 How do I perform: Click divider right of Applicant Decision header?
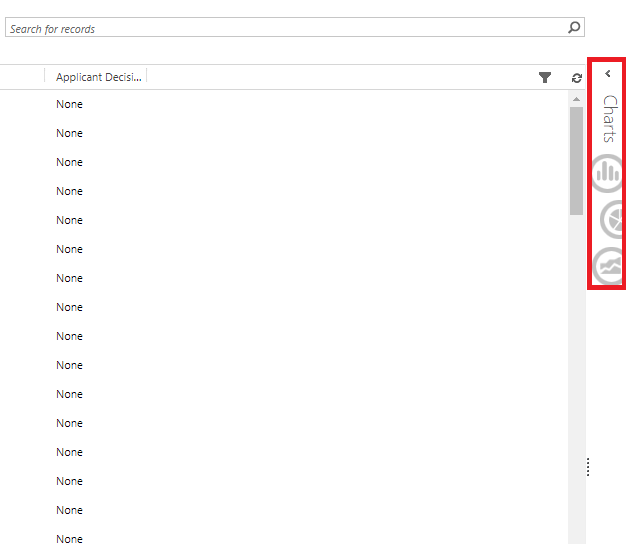147,77
